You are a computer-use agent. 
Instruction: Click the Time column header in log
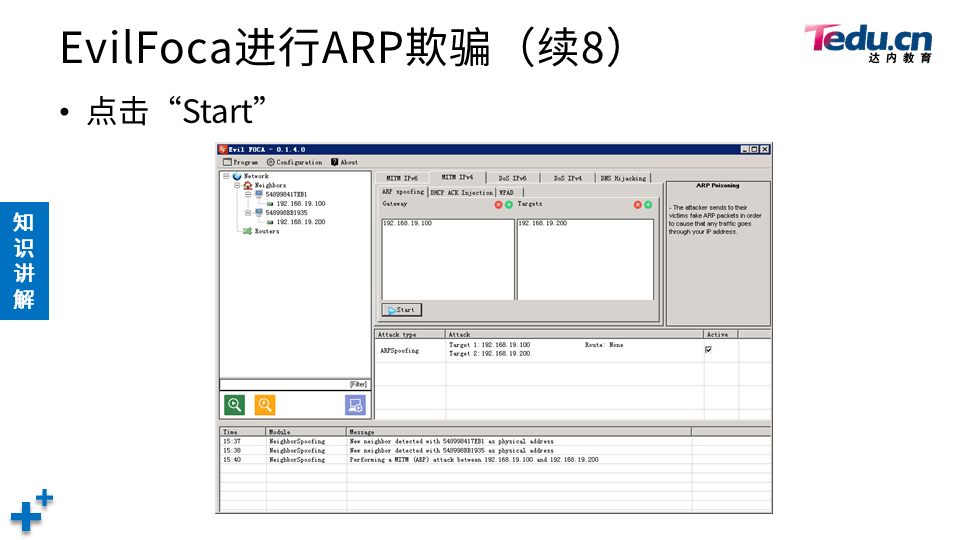[242, 432]
